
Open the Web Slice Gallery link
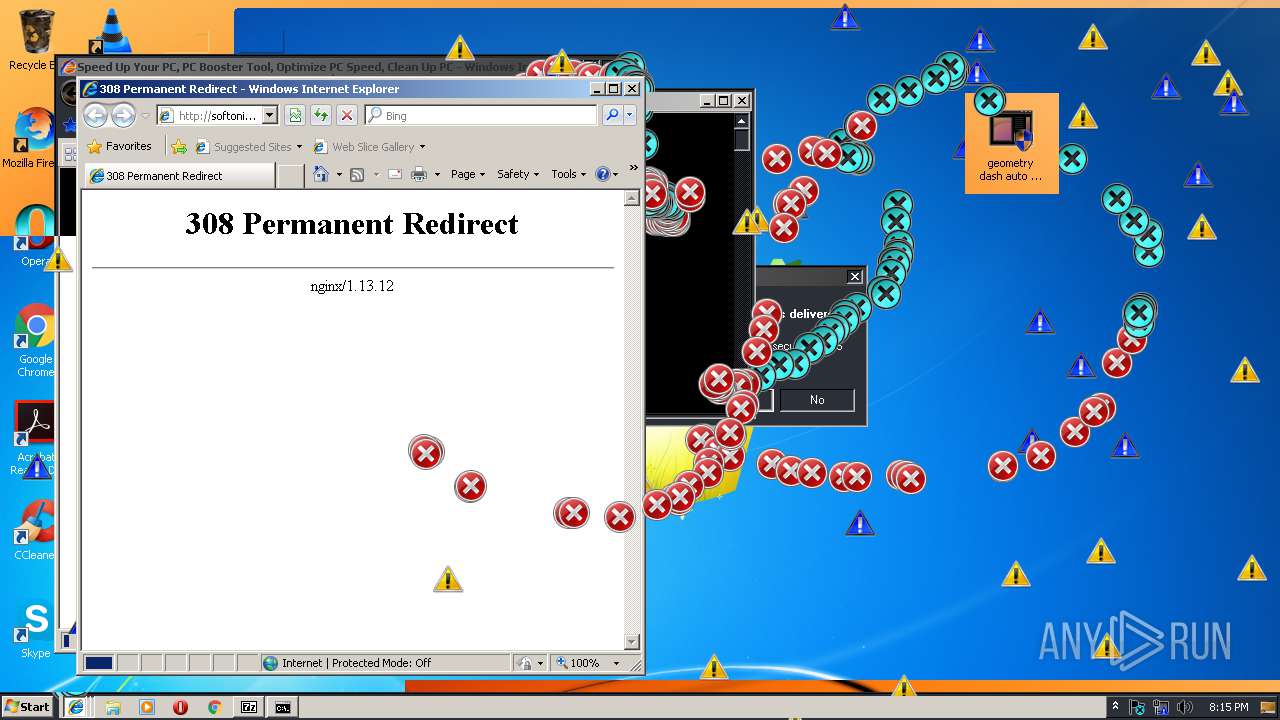[x=369, y=147]
